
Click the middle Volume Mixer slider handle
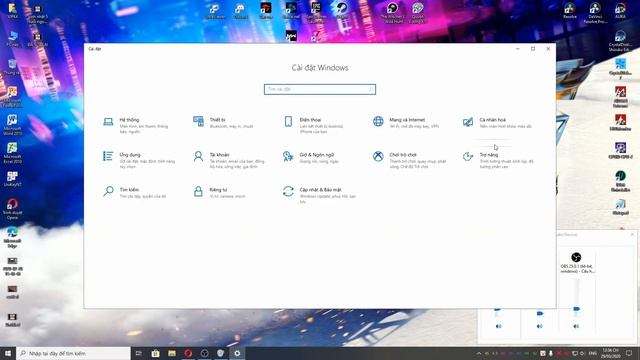[540, 313]
